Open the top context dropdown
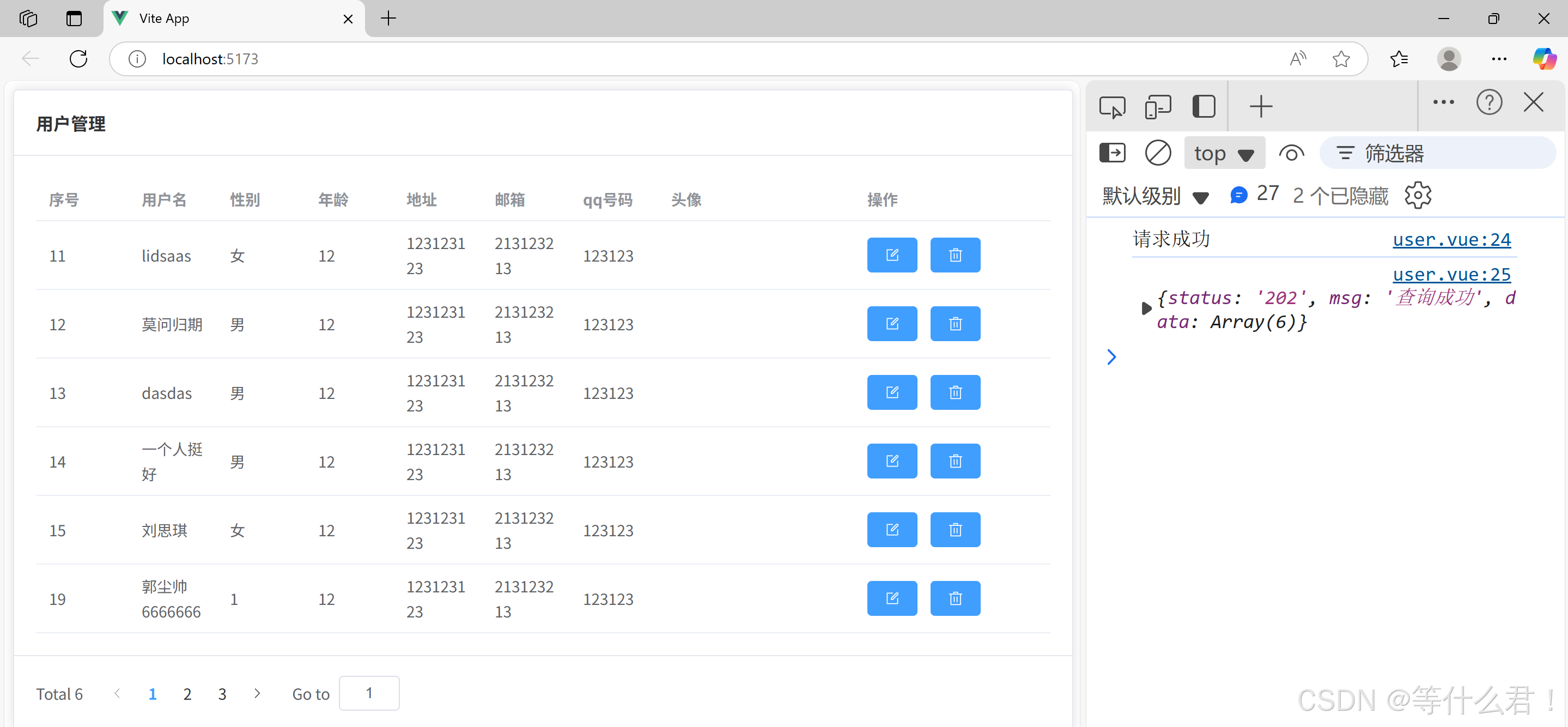Screen dimensions: 1568x727 coord(1224,154)
